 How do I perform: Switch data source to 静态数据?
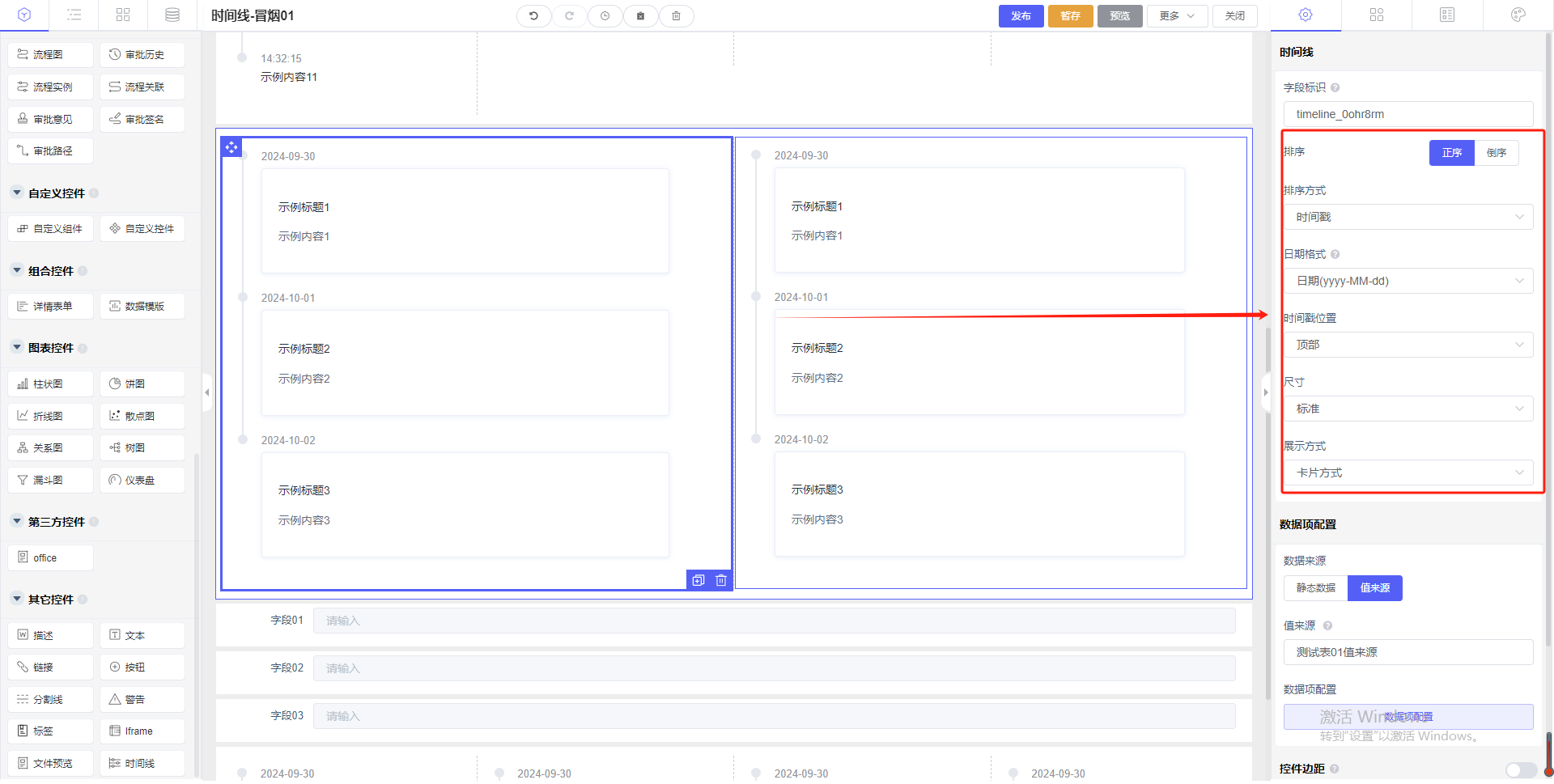pyautogui.click(x=1315, y=588)
